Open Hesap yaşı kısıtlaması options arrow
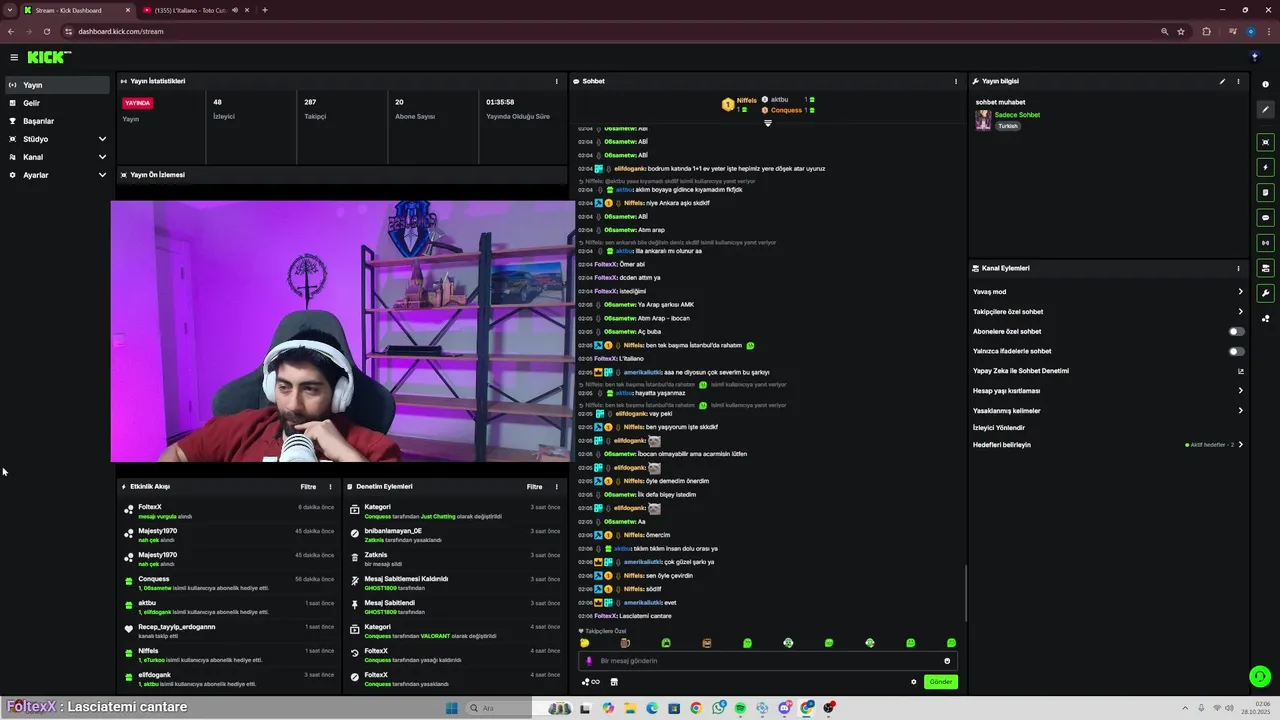The width and height of the screenshot is (1280, 720). [x=1241, y=391]
